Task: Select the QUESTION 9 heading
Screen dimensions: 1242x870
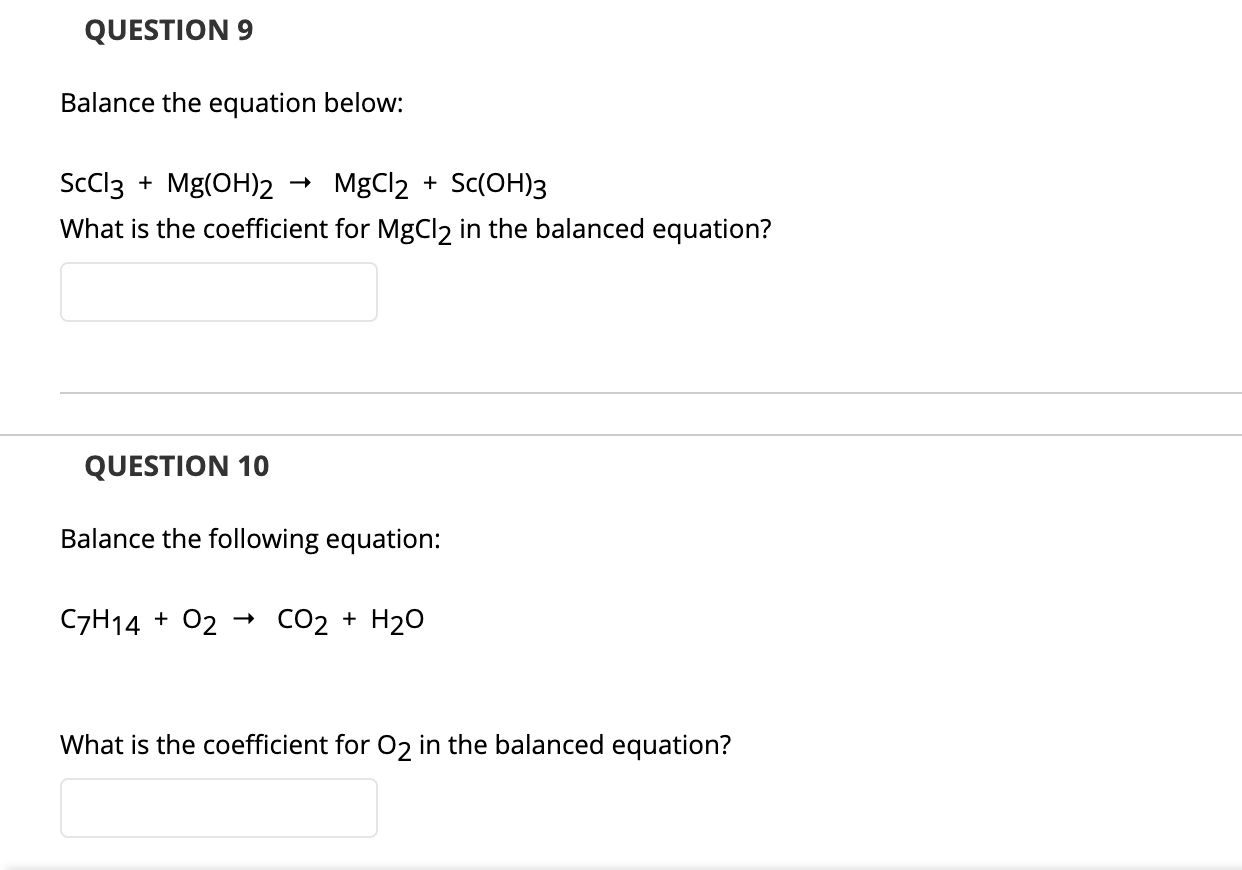Action: point(170,30)
